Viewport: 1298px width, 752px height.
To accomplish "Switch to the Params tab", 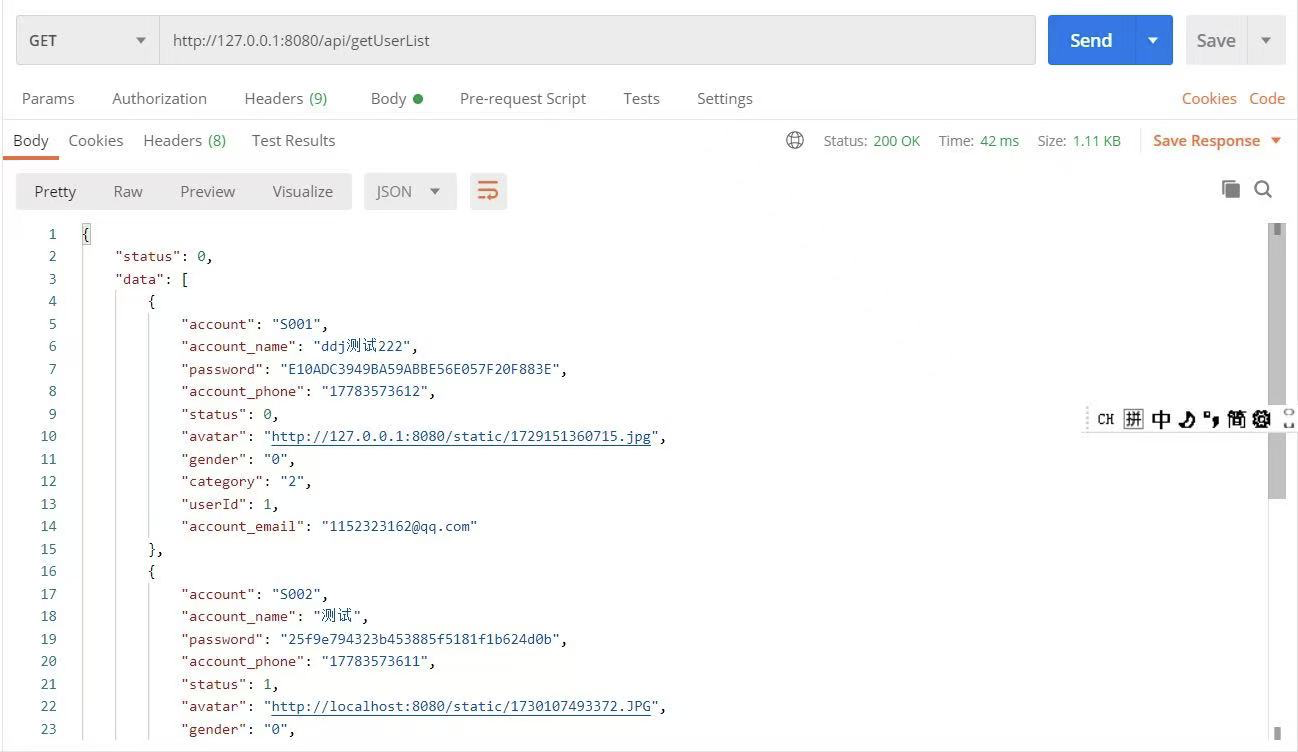I will (x=48, y=98).
